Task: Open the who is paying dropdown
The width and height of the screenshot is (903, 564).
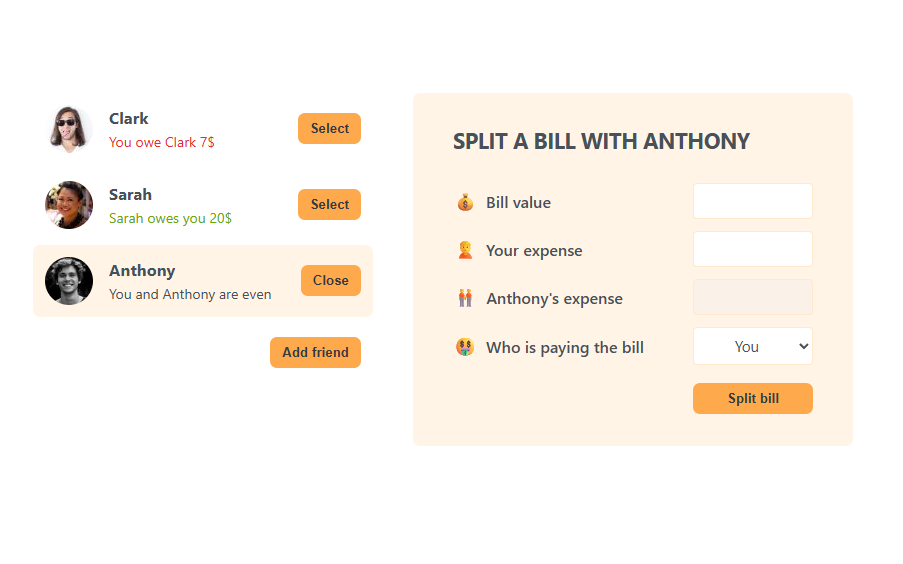Action: pyautogui.click(x=752, y=347)
